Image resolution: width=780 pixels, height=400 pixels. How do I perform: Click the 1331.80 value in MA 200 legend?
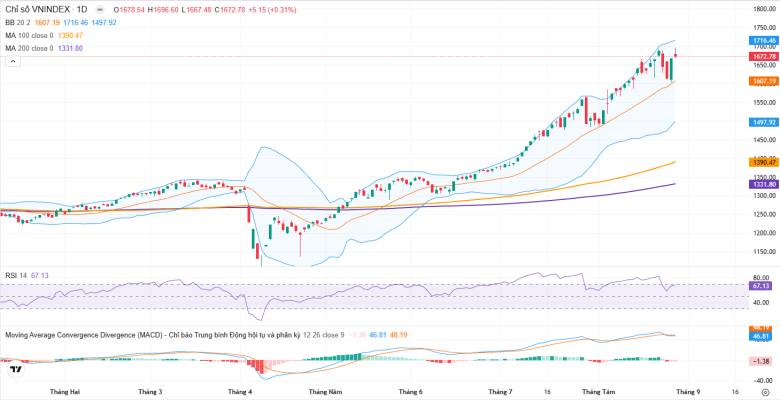(x=70, y=48)
